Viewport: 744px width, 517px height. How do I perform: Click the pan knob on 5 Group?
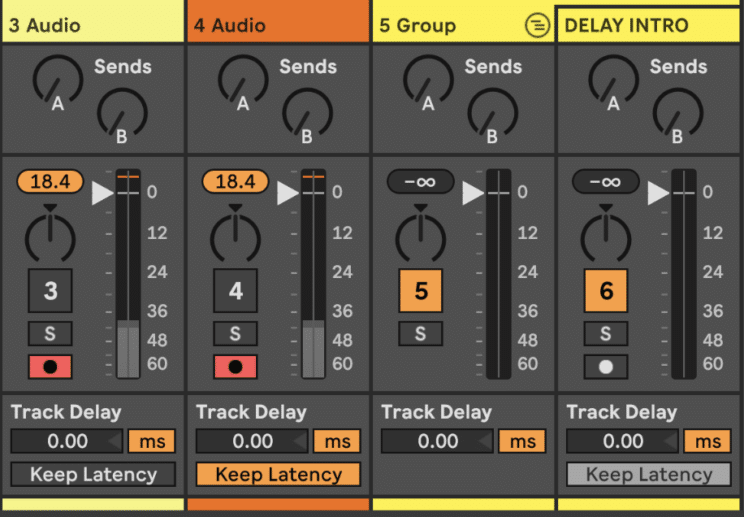point(421,238)
